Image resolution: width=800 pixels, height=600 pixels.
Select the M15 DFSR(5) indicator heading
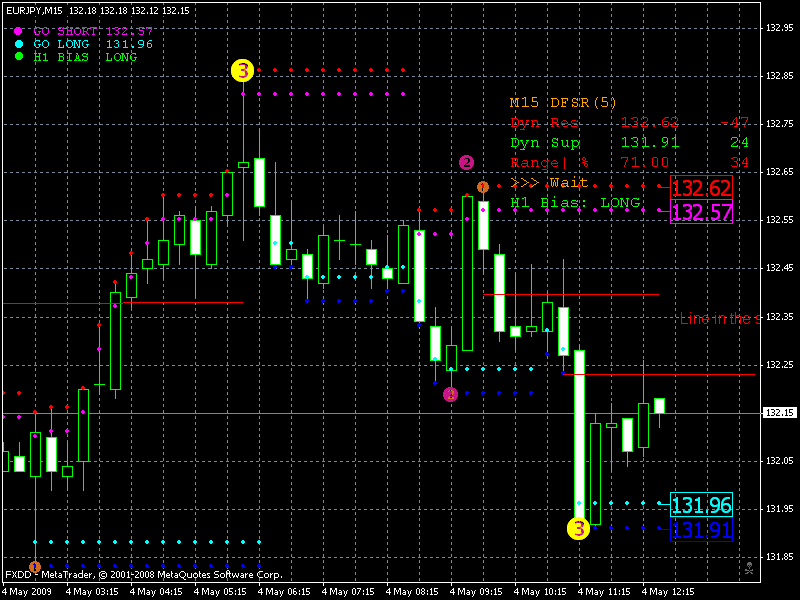(x=563, y=102)
